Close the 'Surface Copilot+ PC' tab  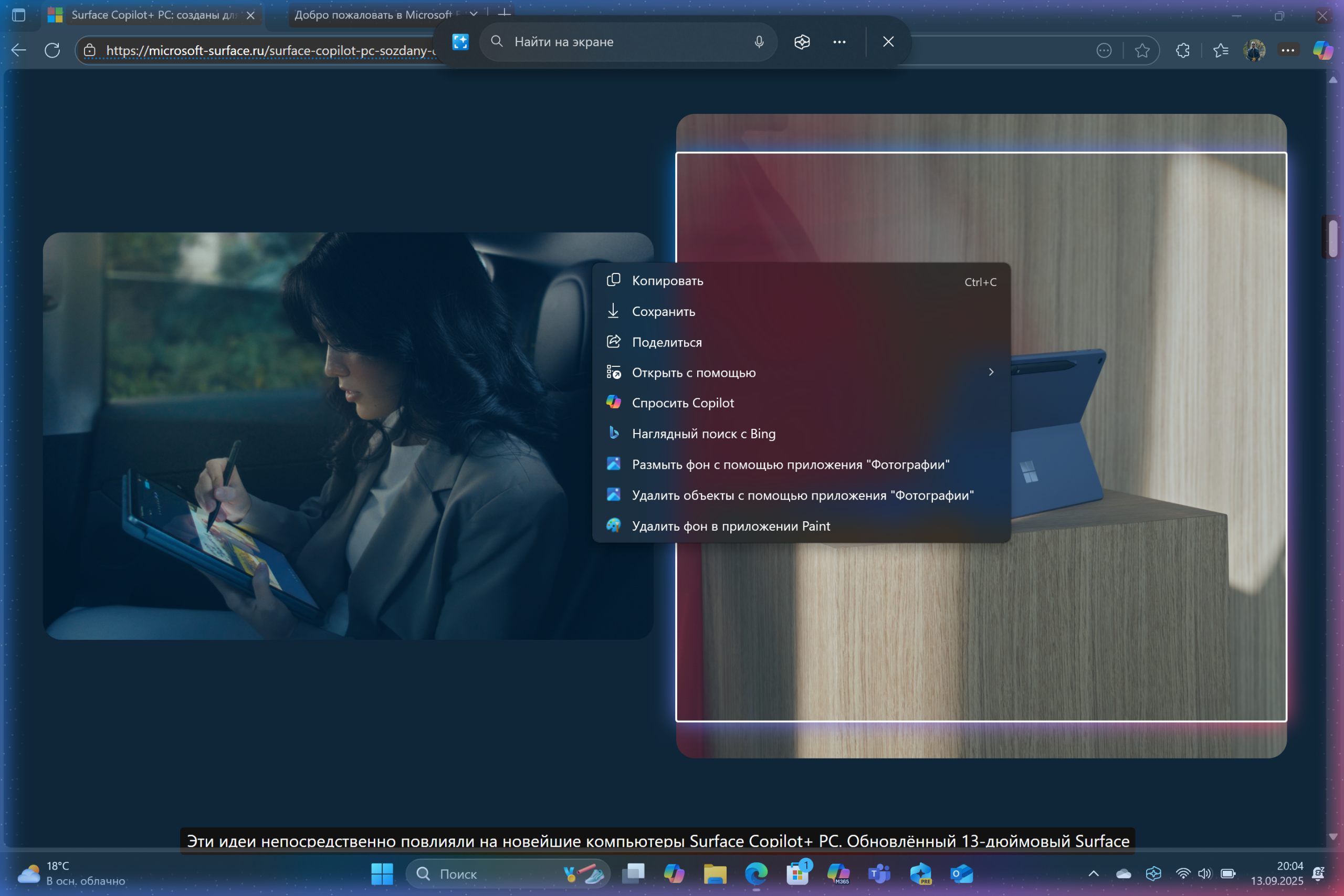pyautogui.click(x=250, y=15)
